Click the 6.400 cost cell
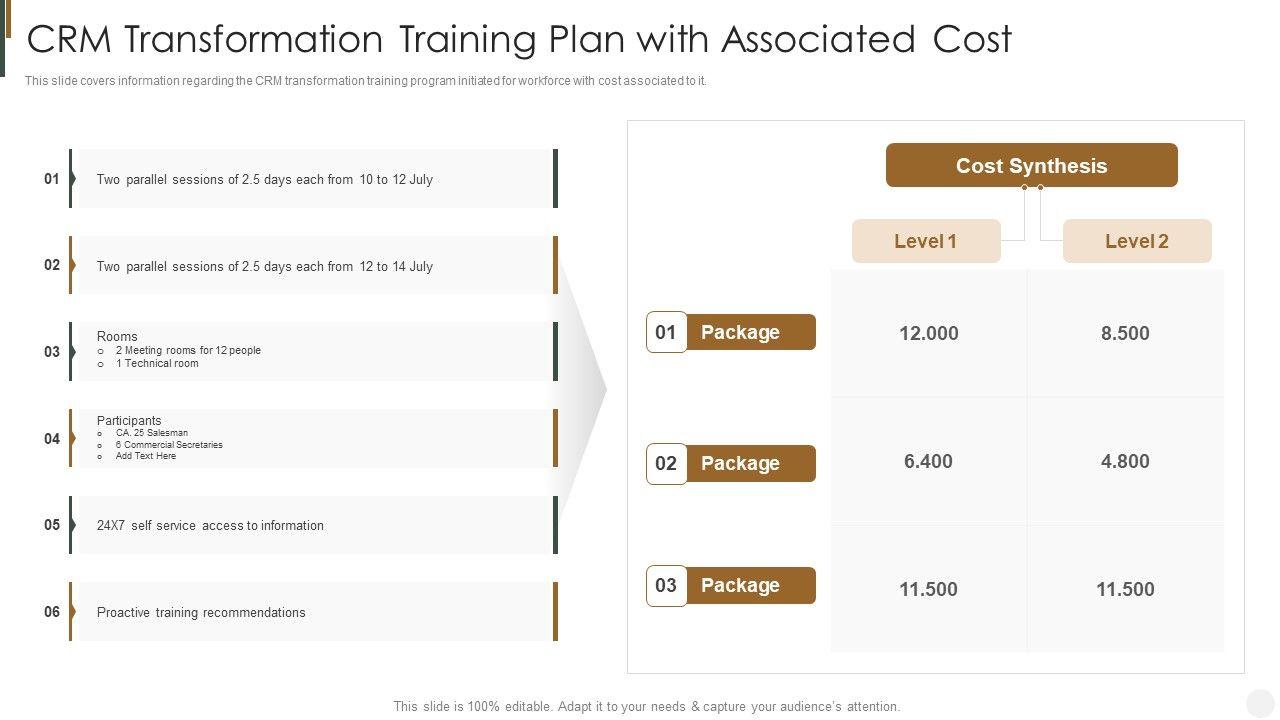Screen dimensions: 1280x720 [928, 461]
